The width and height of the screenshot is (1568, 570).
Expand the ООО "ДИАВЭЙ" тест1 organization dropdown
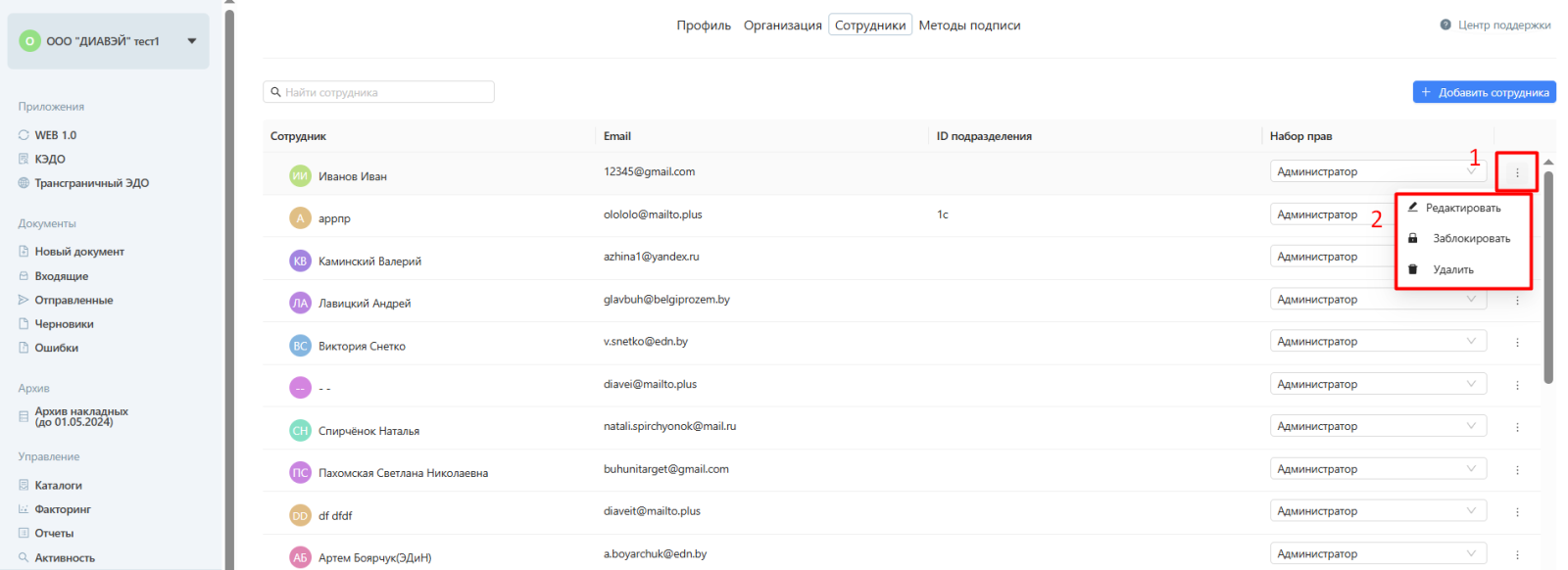pyautogui.click(x=192, y=41)
